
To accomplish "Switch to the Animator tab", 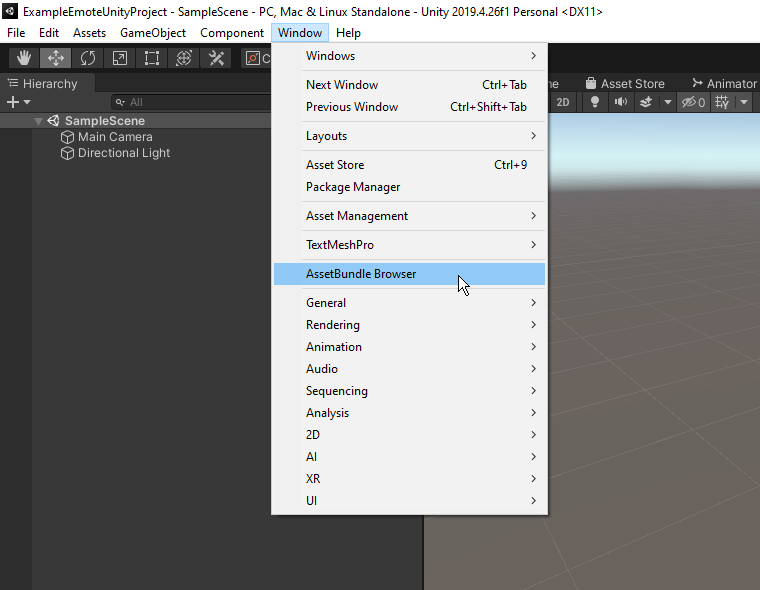I will (x=724, y=84).
